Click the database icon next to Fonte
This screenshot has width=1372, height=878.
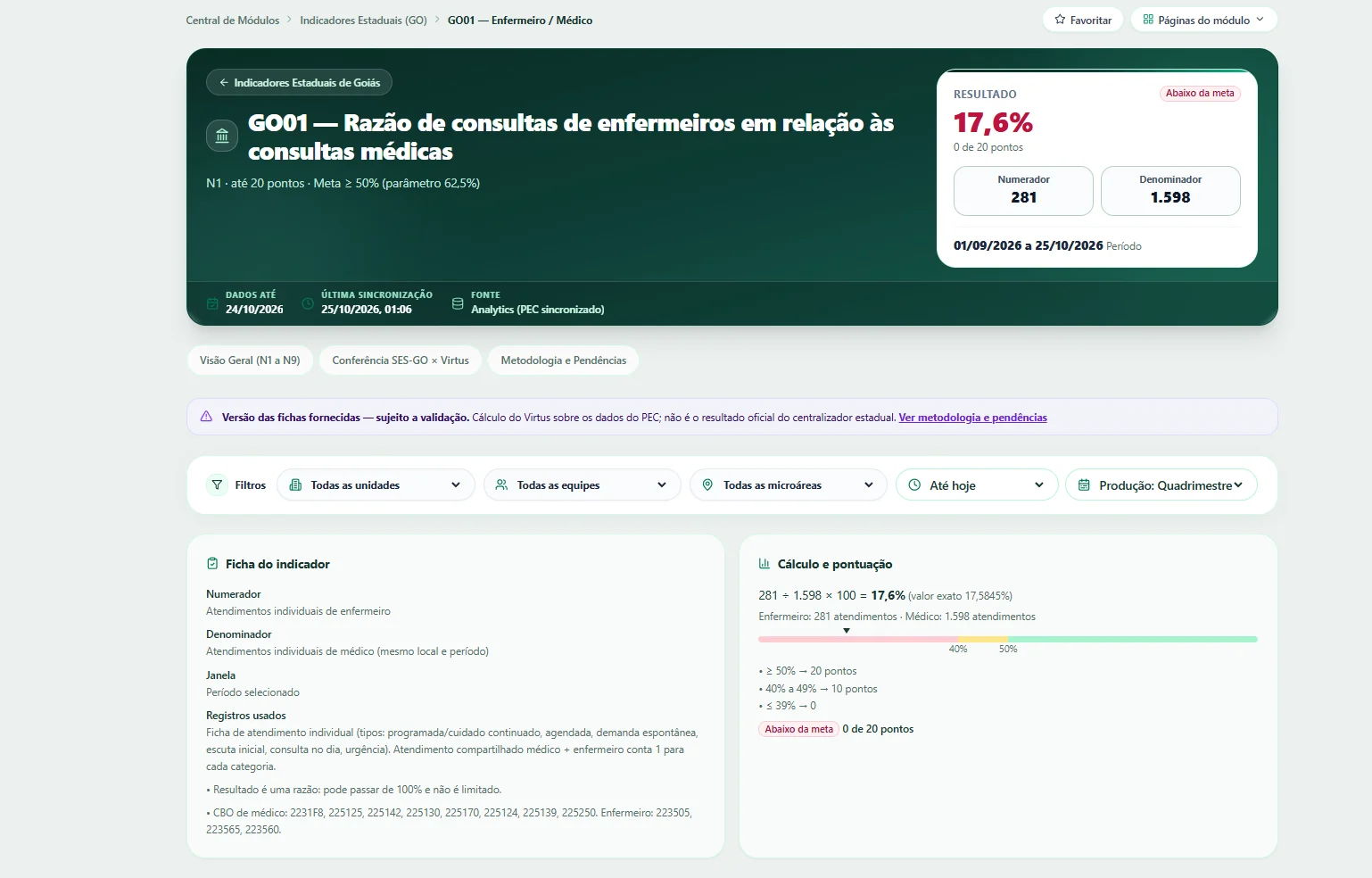tap(458, 303)
